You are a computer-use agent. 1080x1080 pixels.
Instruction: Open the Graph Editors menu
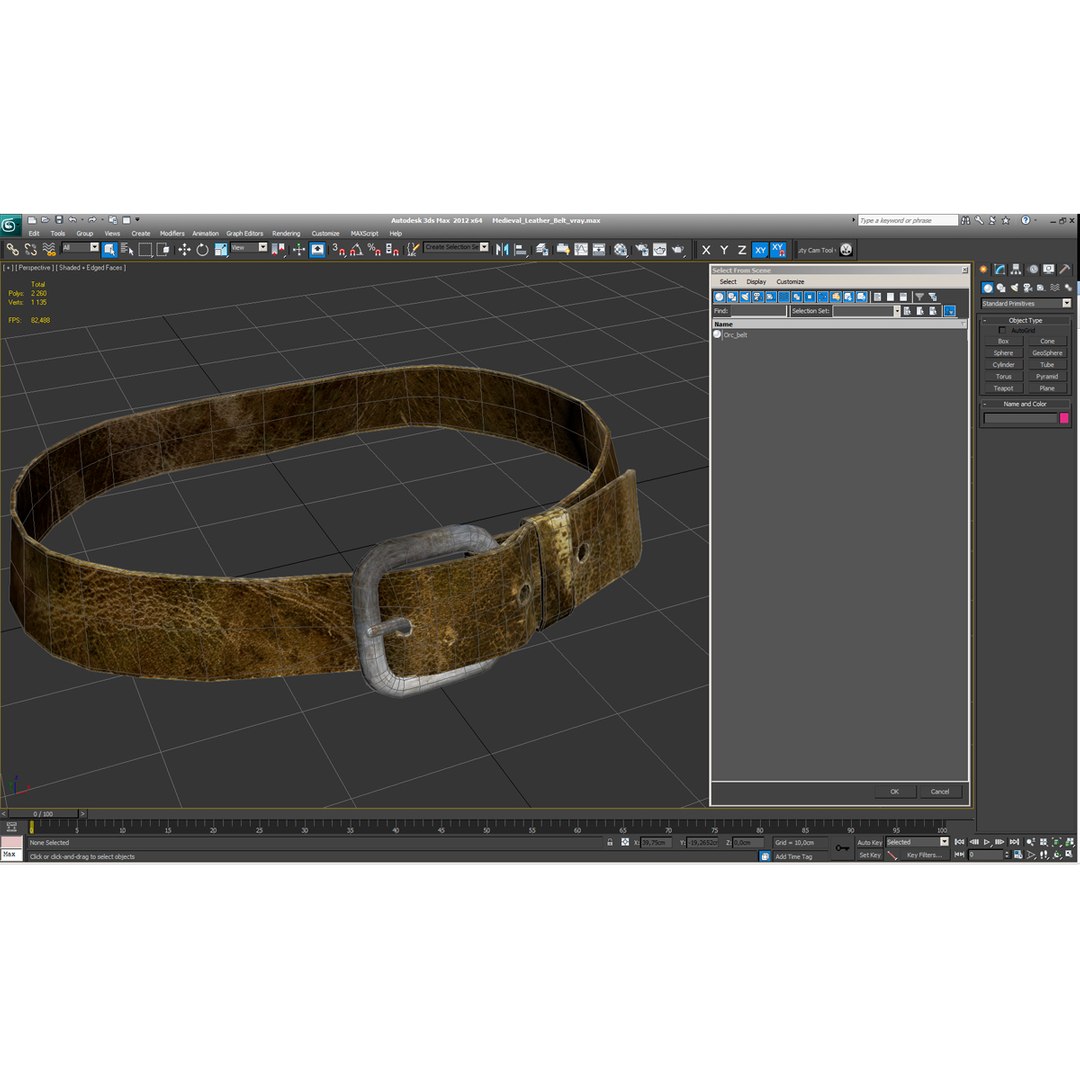point(245,233)
